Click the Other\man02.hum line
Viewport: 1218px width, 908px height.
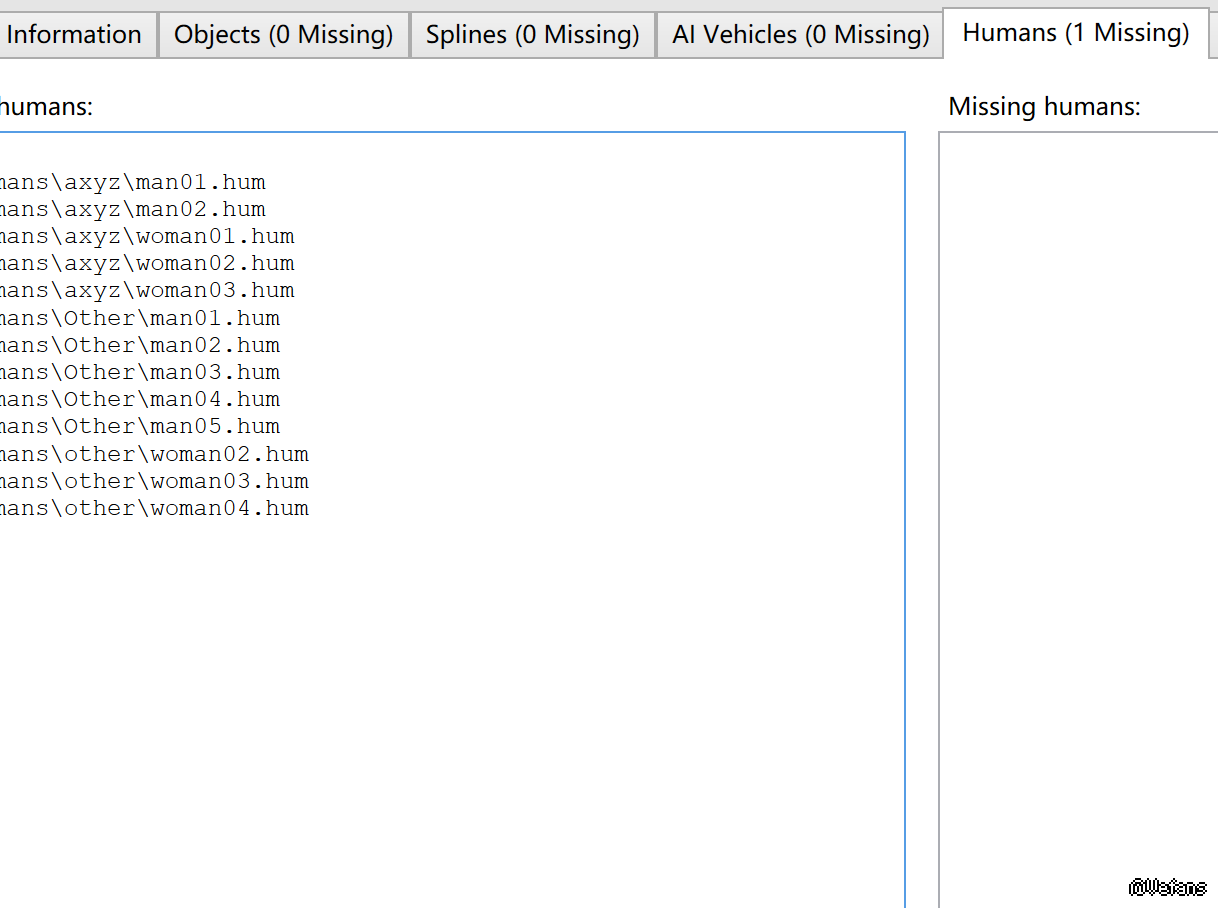tap(140, 346)
